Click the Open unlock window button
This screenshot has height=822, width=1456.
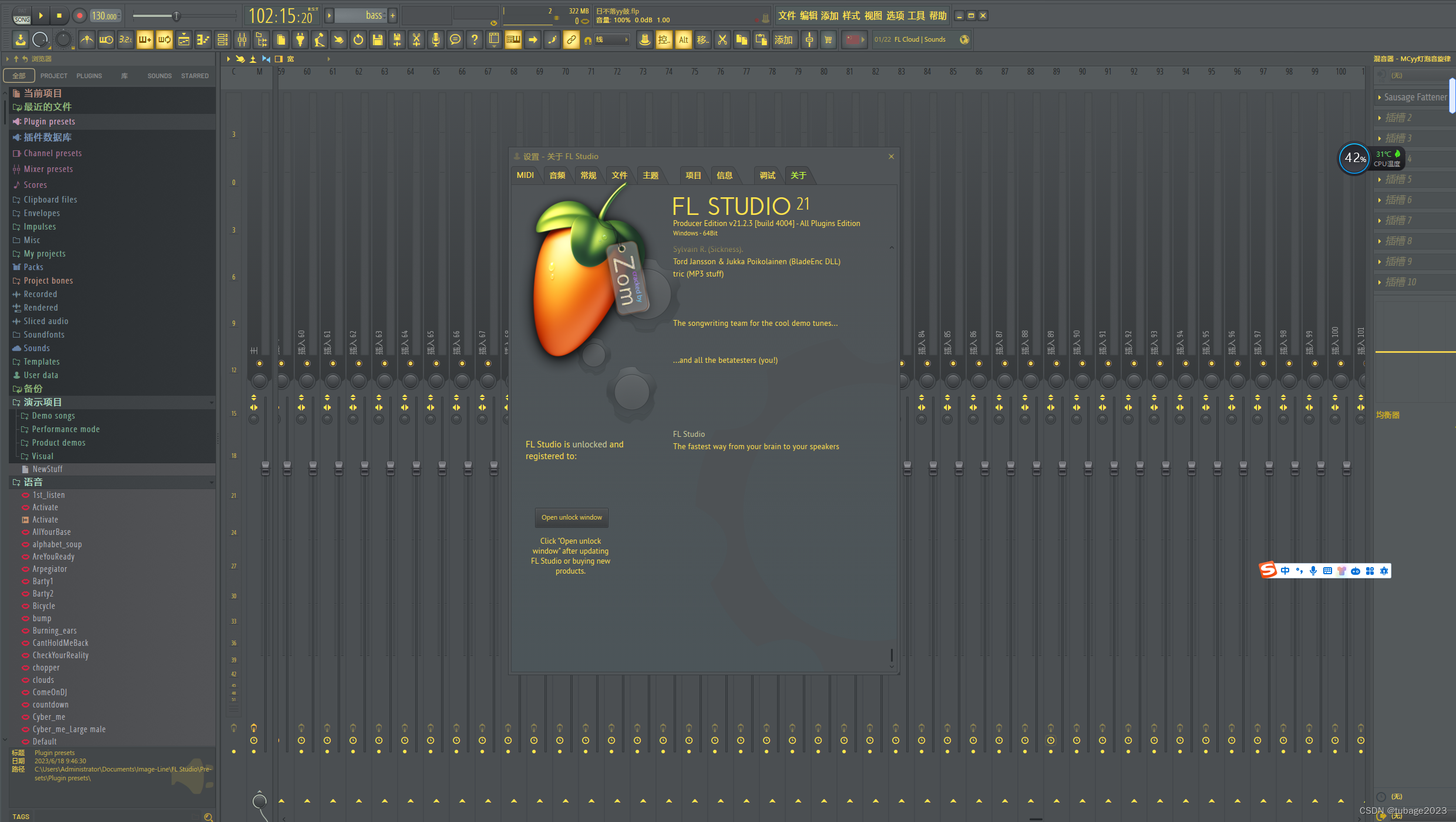tap(572, 517)
